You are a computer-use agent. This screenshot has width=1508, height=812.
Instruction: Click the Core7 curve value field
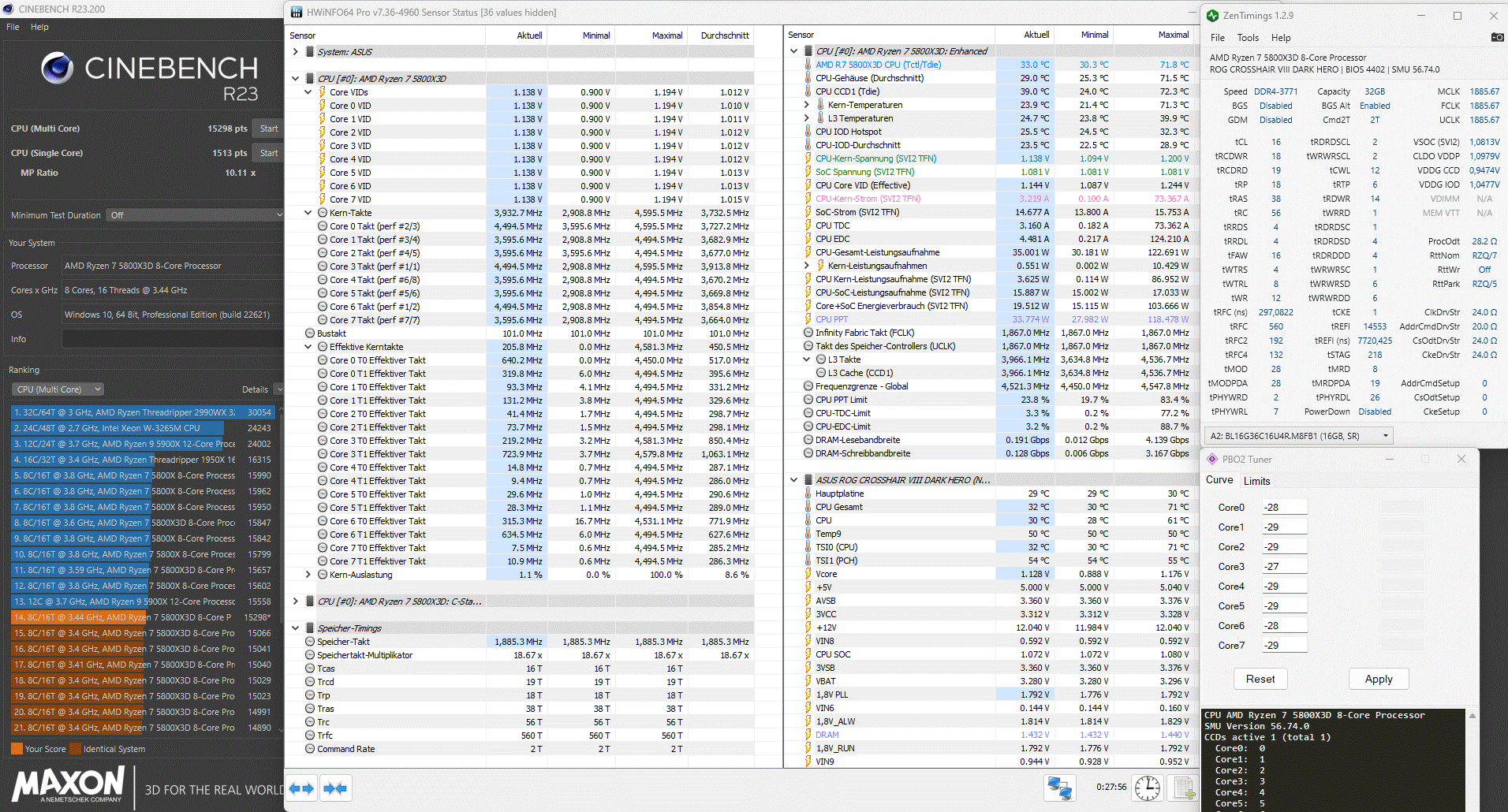[1285, 646]
